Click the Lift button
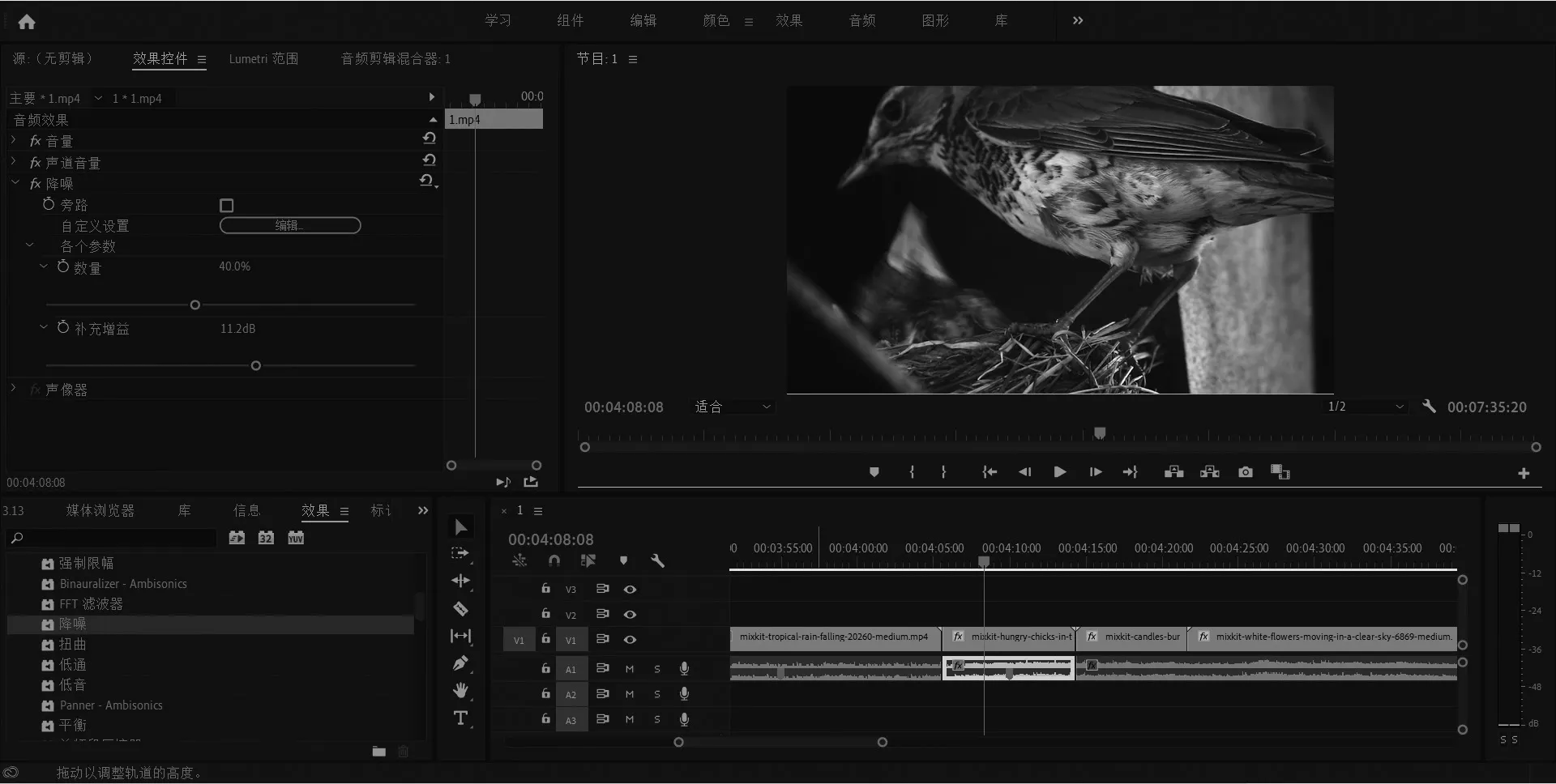Screen dimensions: 1556x784 (x=1173, y=472)
